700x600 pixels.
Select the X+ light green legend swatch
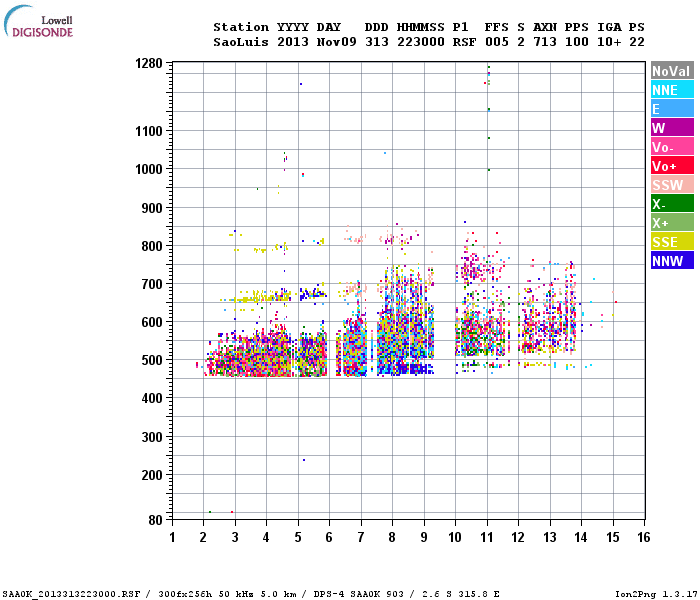pos(672,222)
